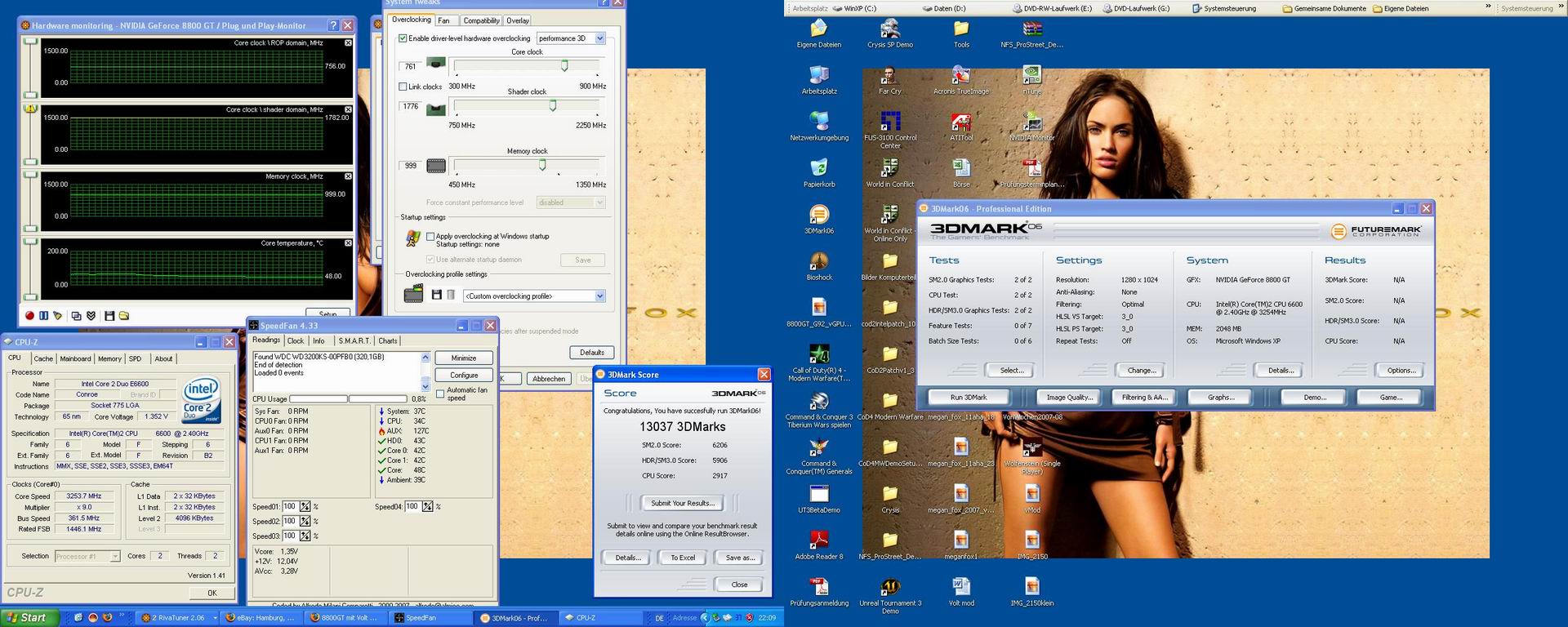Click Submit Your Results in 3DMark Score
1568x627 pixels.
click(683, 503)
